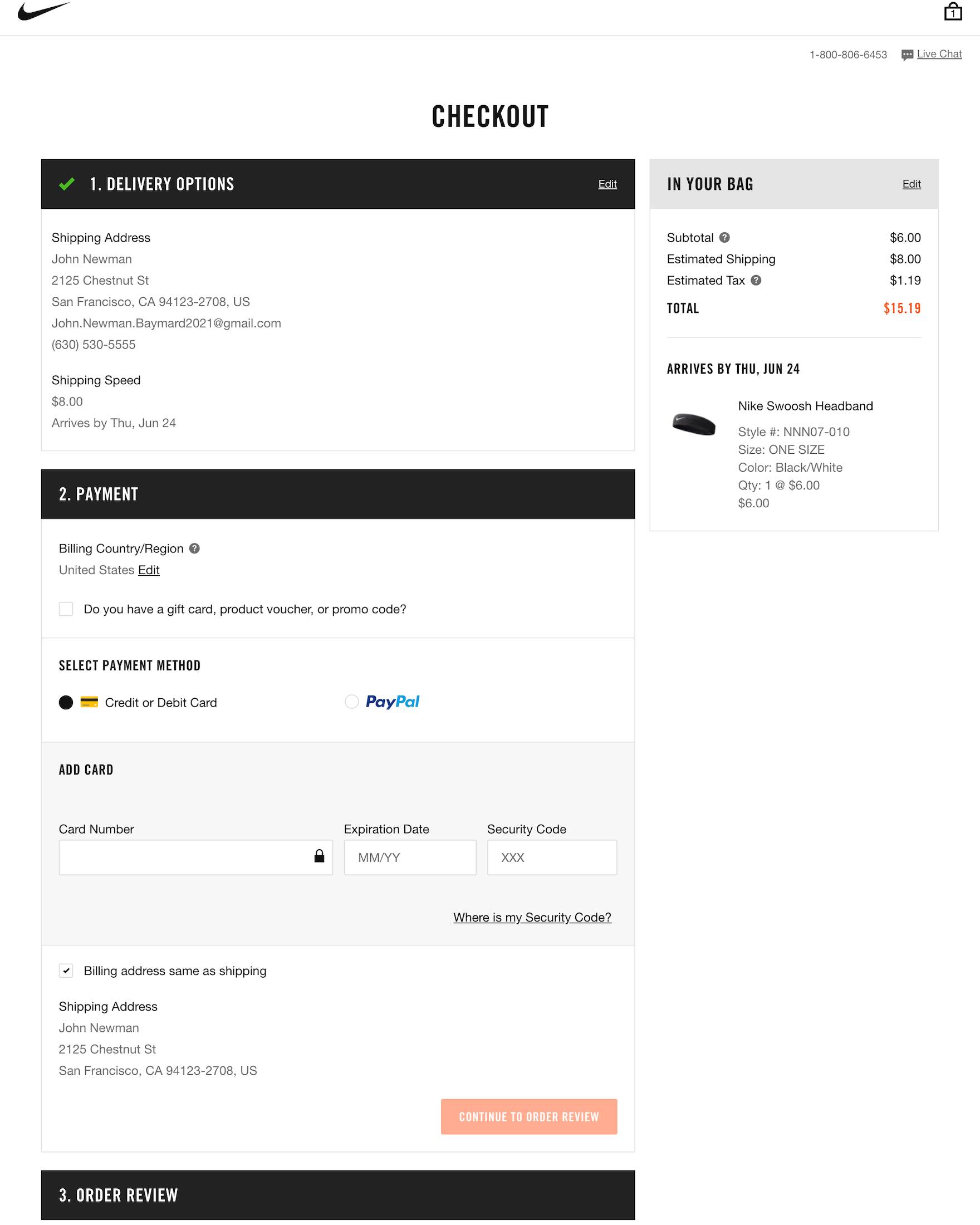Open the shopping bag icon
The width and height of the screenshot is (980, 1225).
(953, 12)
